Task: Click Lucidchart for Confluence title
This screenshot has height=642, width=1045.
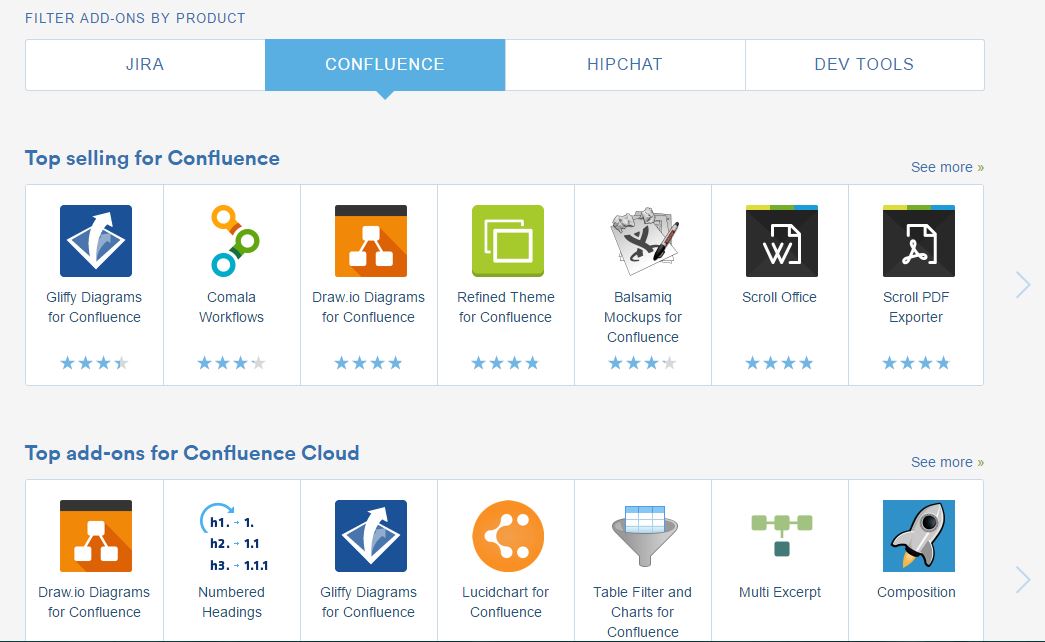Action: pyautogui.click(x=506, y=602)
